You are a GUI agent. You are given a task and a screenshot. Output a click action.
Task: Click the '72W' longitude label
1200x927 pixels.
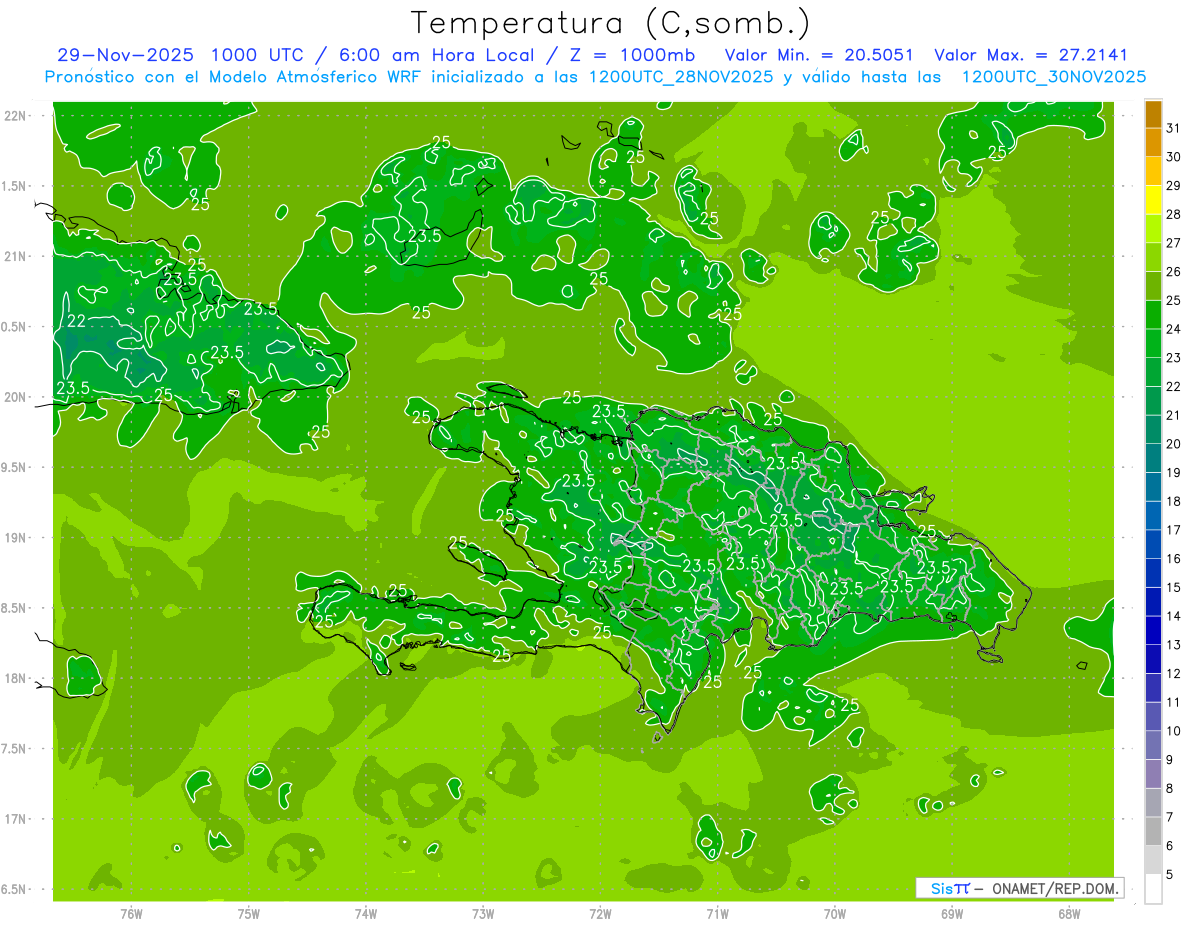600,914
